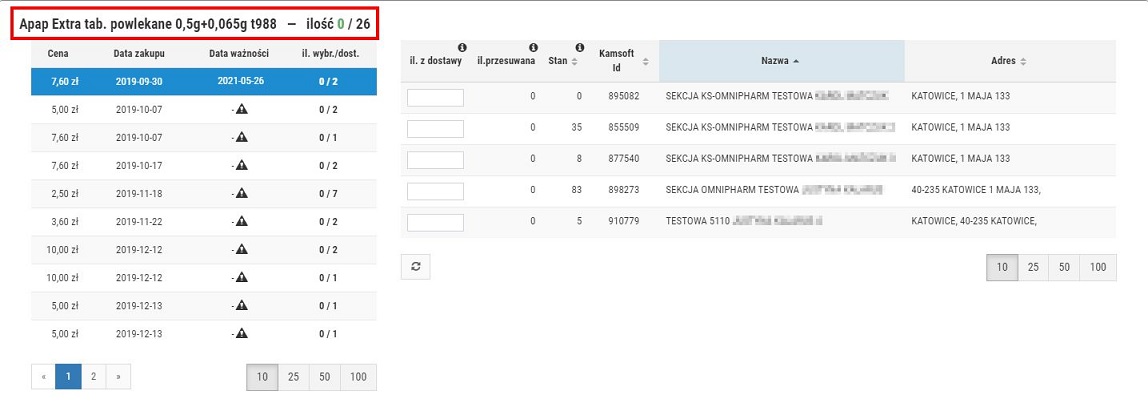Screen dimensions: 1148x411
Task: Click Kamsoft Id 877540
Action: [624, 158]
